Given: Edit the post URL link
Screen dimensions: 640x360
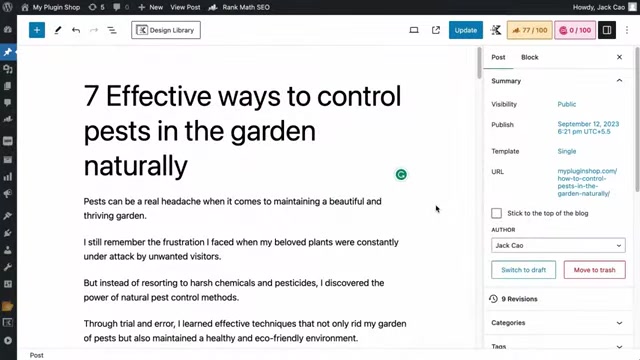Looking at the screenshot, I should pos(587,182).
